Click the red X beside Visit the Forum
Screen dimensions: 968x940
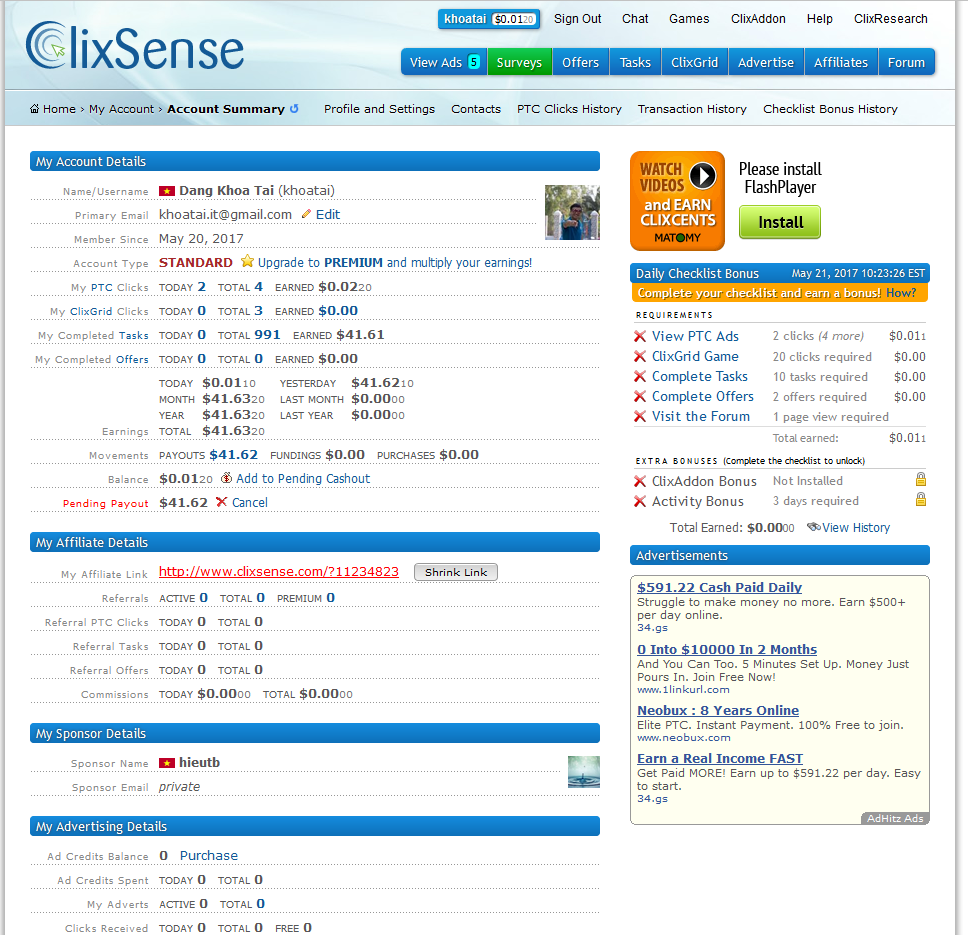pyautogui.click(x=640, y=417)
